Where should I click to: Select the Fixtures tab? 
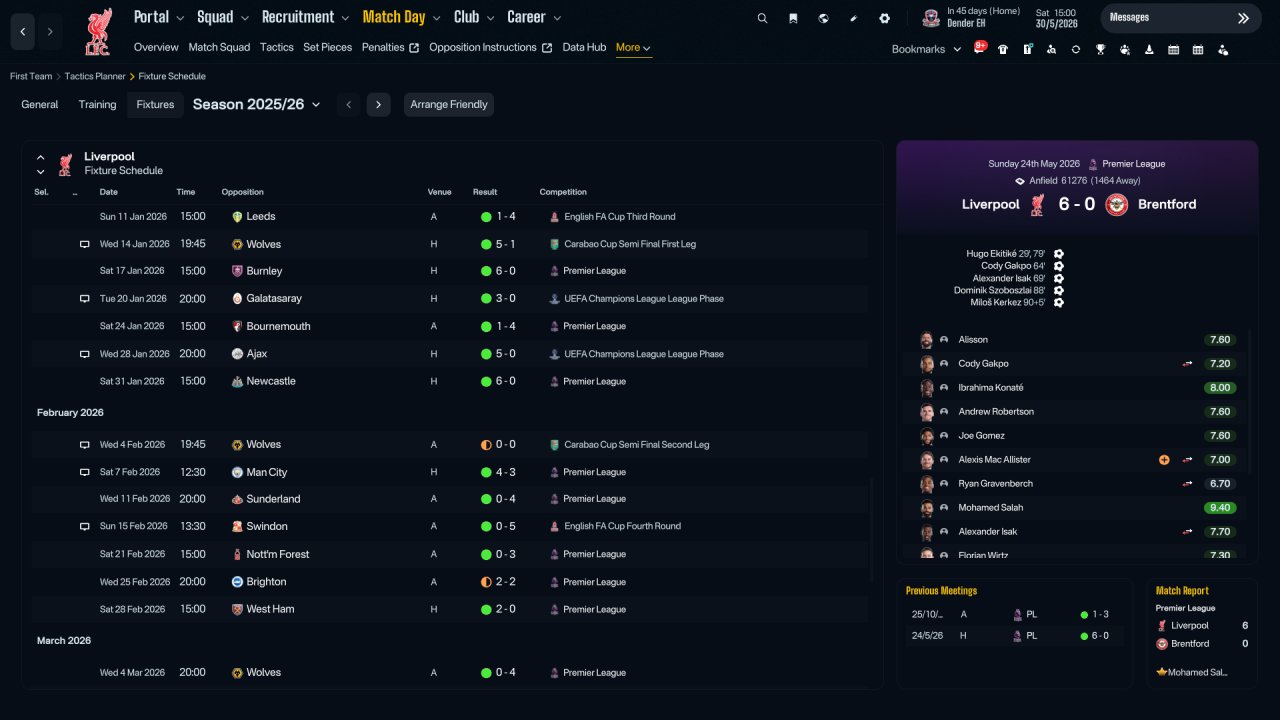click(x=155, y=105)
